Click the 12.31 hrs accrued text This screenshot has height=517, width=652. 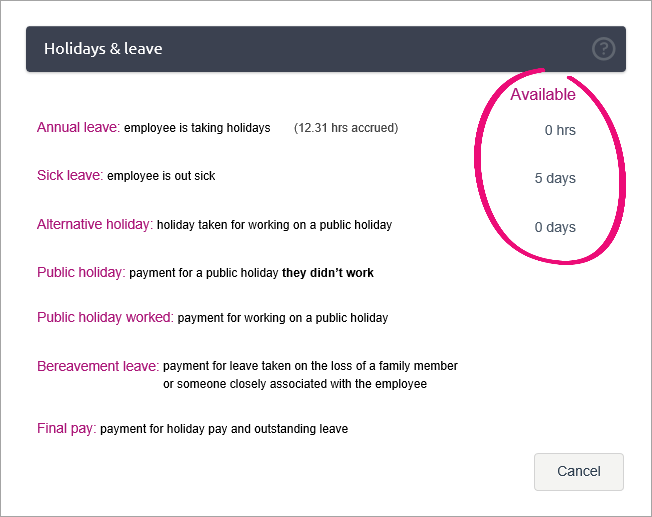(345, 128)
